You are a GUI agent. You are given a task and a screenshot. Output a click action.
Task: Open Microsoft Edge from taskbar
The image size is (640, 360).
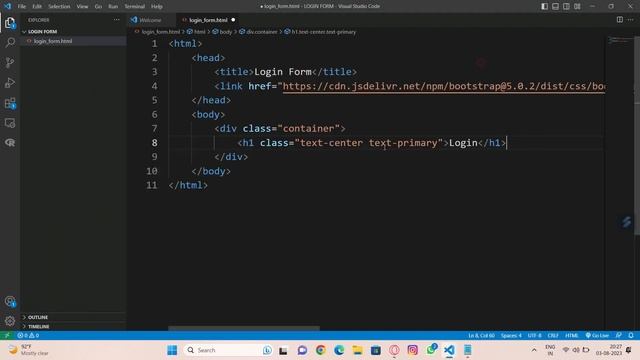tap(339, 350)
